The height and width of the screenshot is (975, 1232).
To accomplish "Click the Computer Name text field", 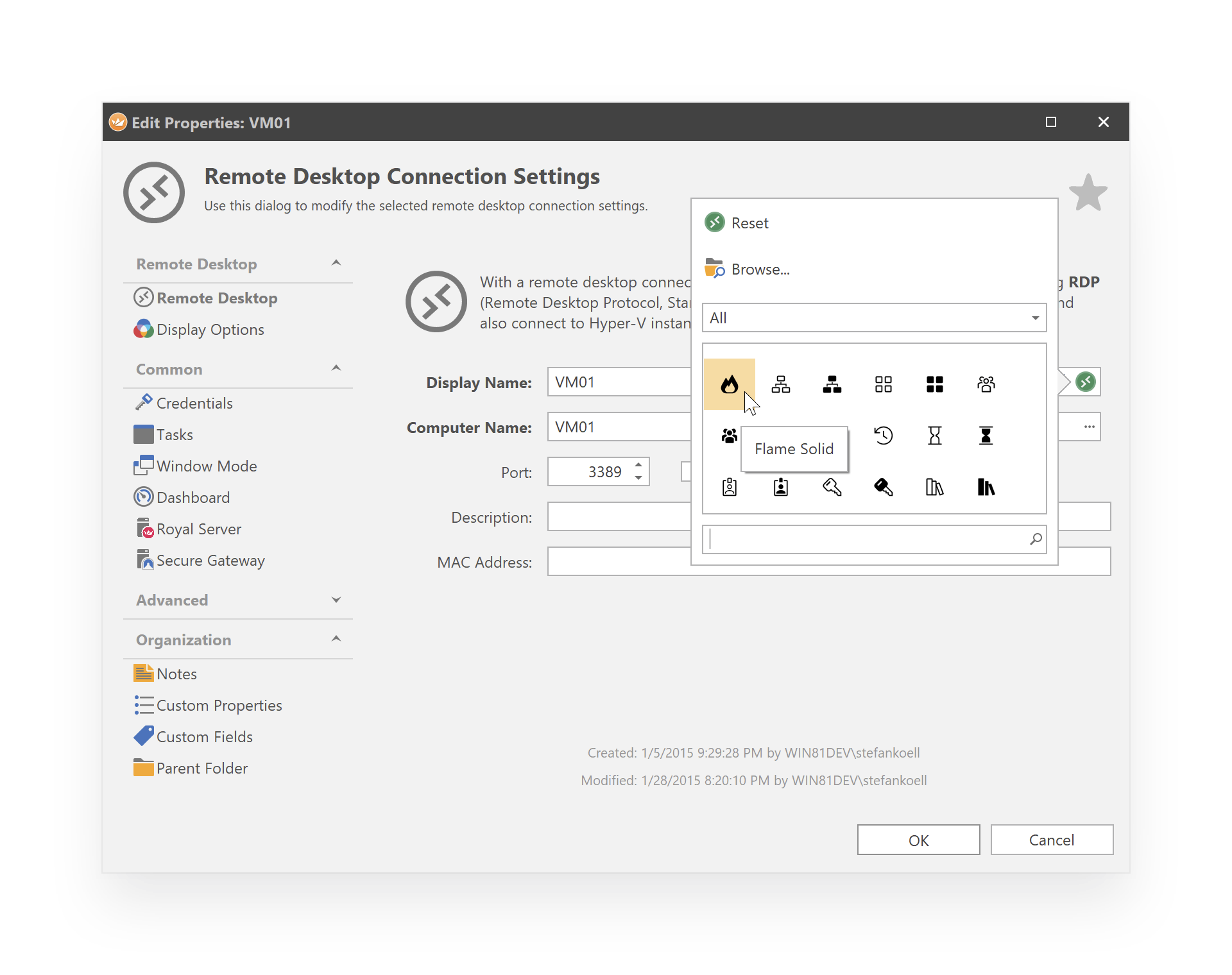I will coord(619,427).
